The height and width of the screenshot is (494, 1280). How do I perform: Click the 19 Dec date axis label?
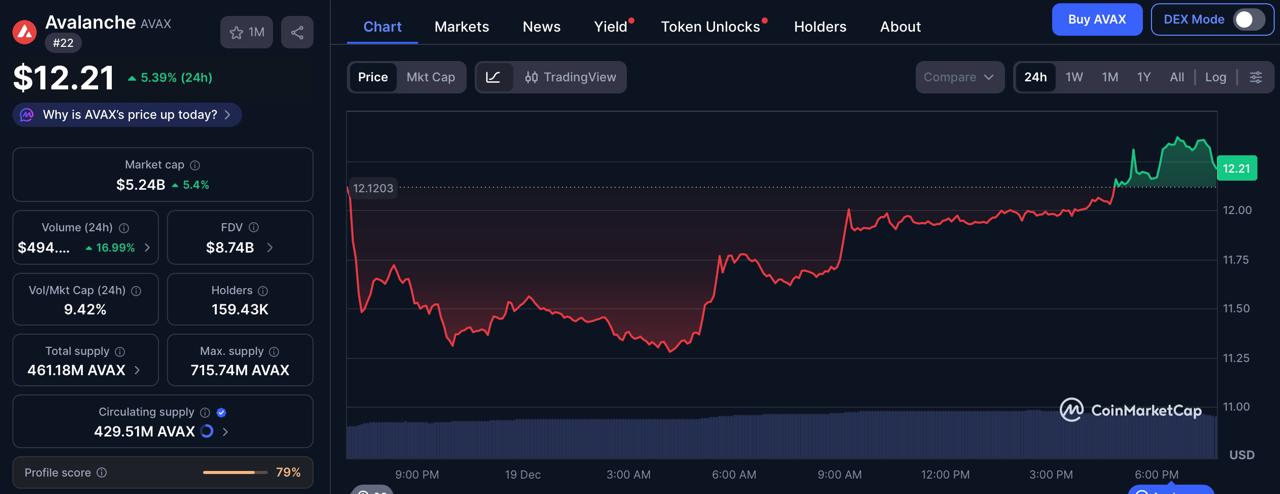point(523,474)
